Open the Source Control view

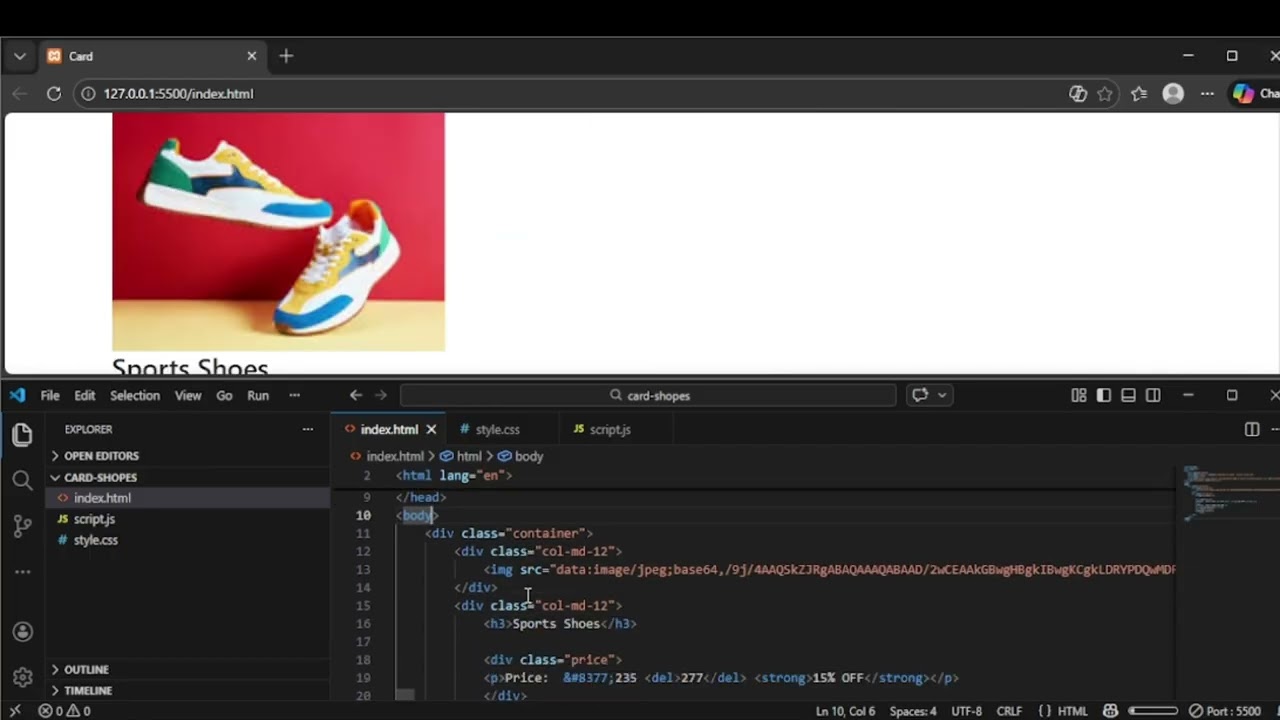(22, 526)
